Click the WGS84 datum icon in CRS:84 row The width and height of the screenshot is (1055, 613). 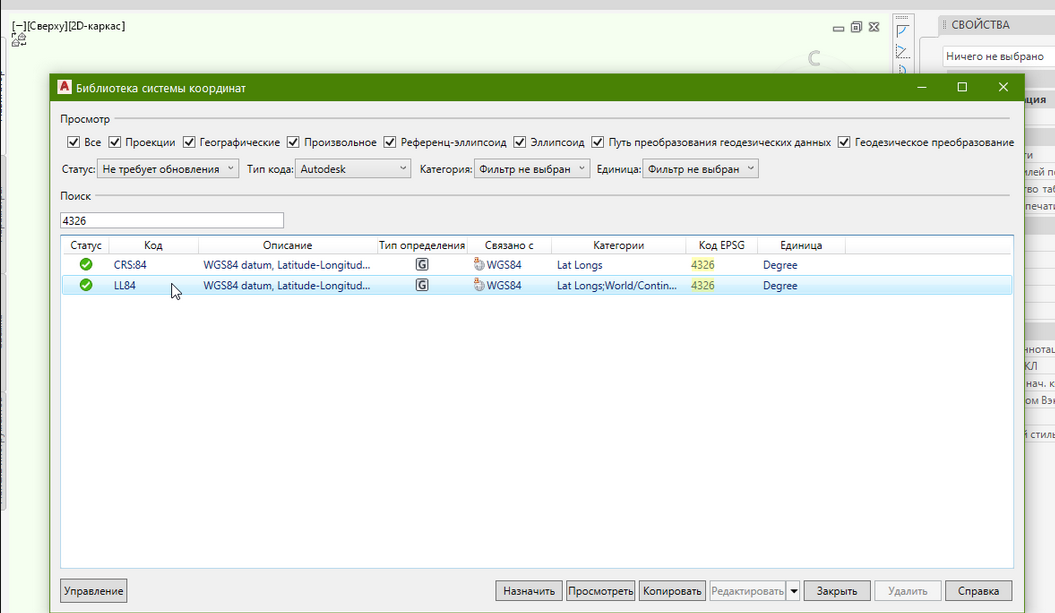click(479, 265)
